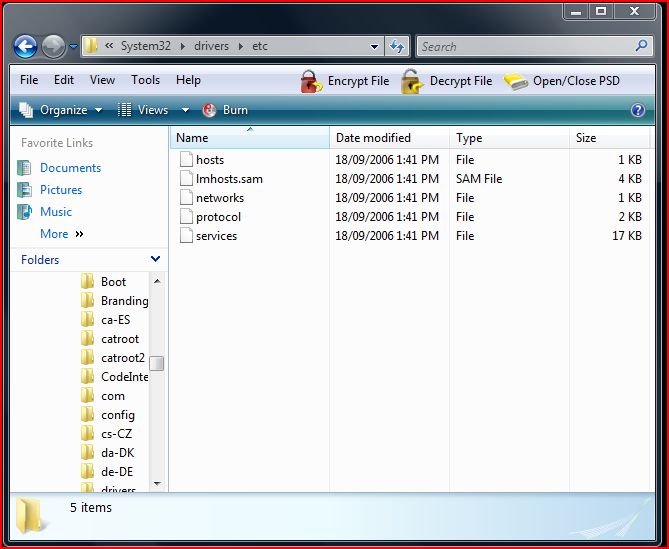Click the Views button icon
The width and height of the screenshot is (669, 549).
[124, 110]
